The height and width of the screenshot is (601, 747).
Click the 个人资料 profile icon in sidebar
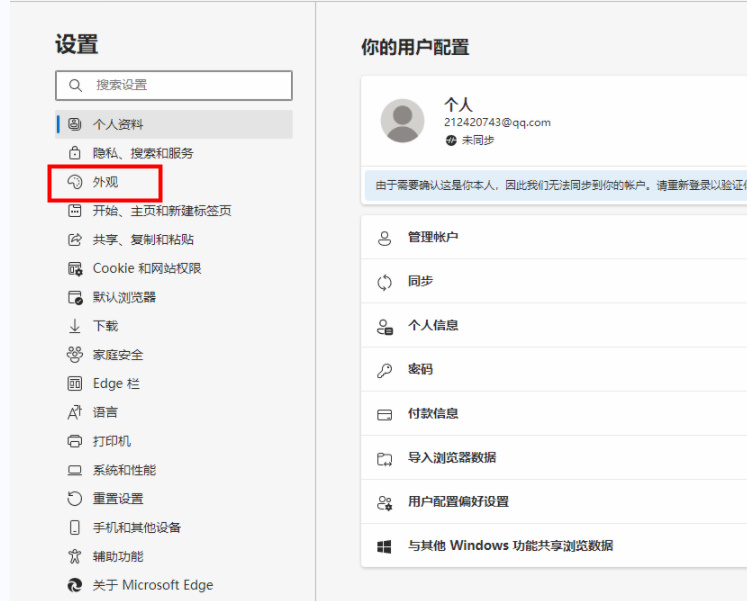pyautogui.click(x=74, y=124)
